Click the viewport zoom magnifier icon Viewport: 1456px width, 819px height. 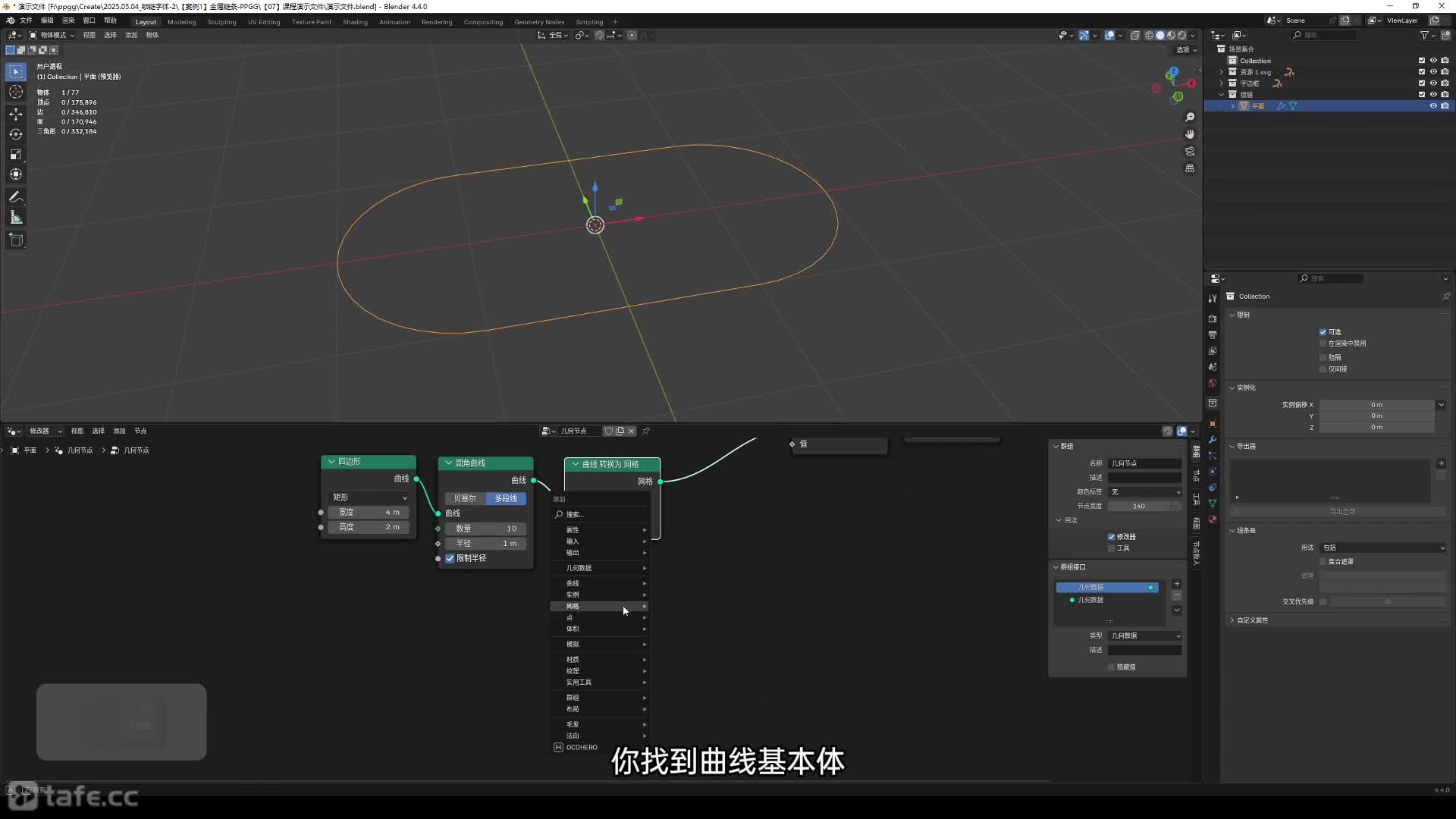point(1190,118)
